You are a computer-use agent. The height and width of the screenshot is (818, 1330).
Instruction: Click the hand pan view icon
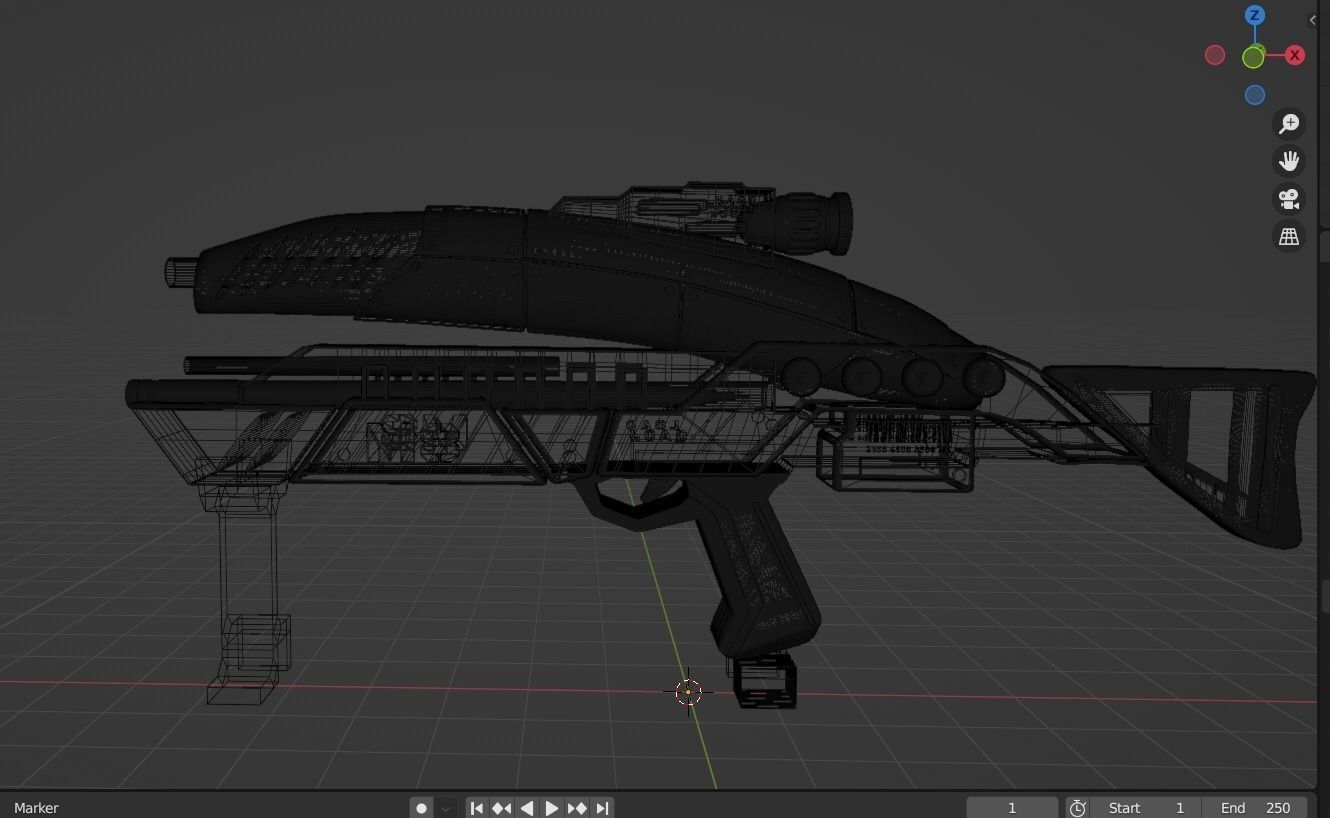(1289, 161)
